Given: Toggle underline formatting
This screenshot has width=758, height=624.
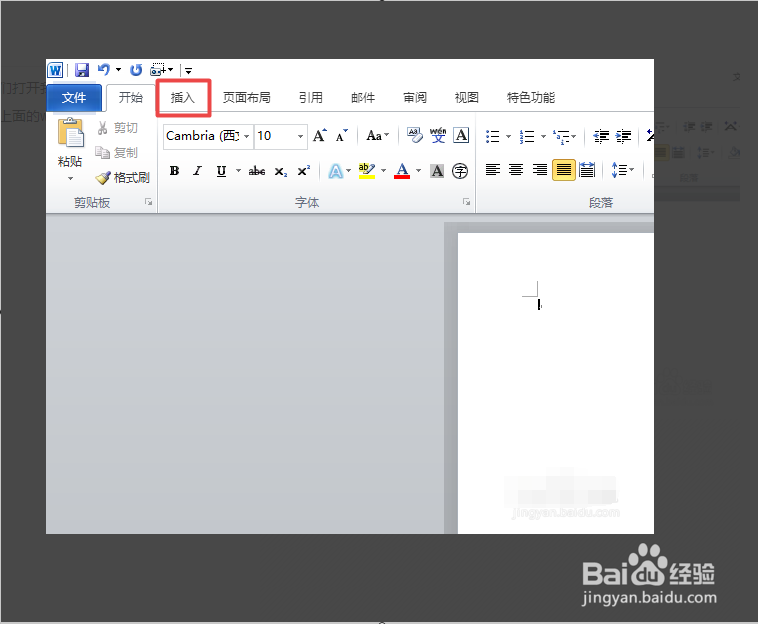Looking at the screenshot, I should point(221,171).
